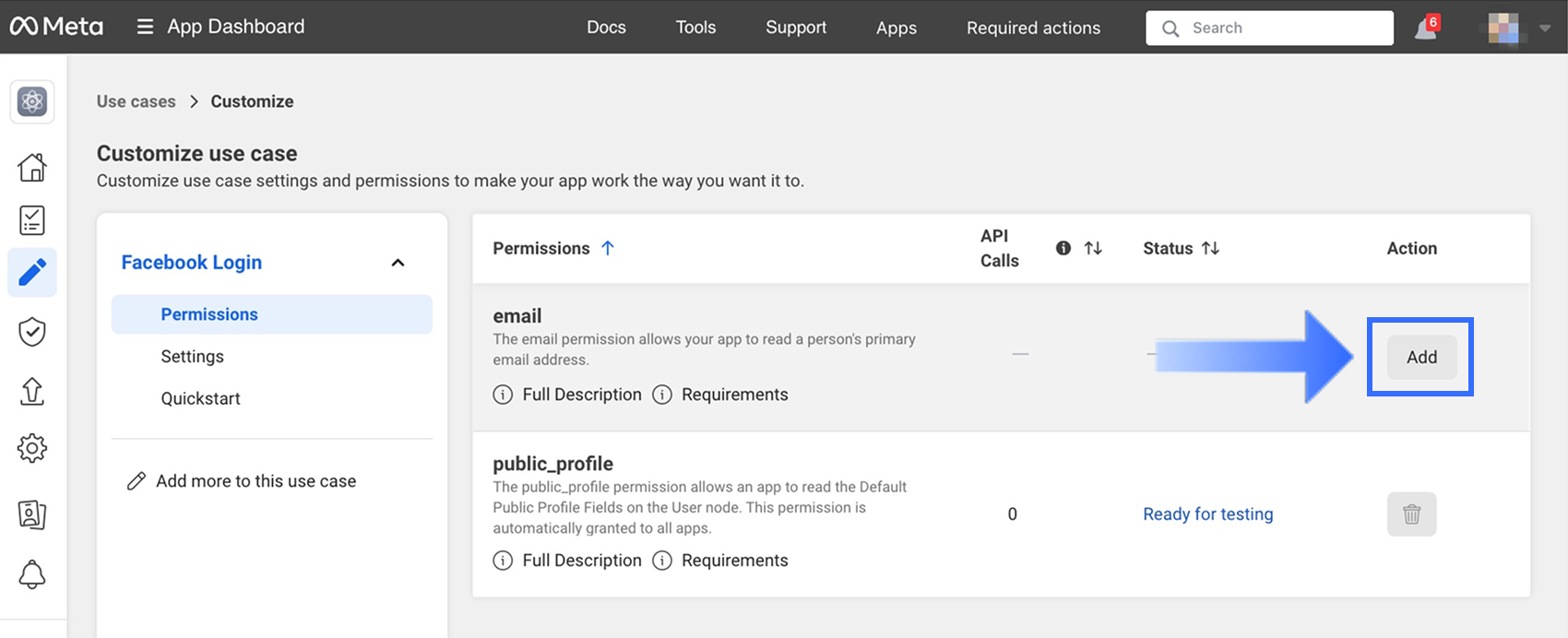Click the Search input field
Screen dimensions: 1568x638
tap(1282, 29)
